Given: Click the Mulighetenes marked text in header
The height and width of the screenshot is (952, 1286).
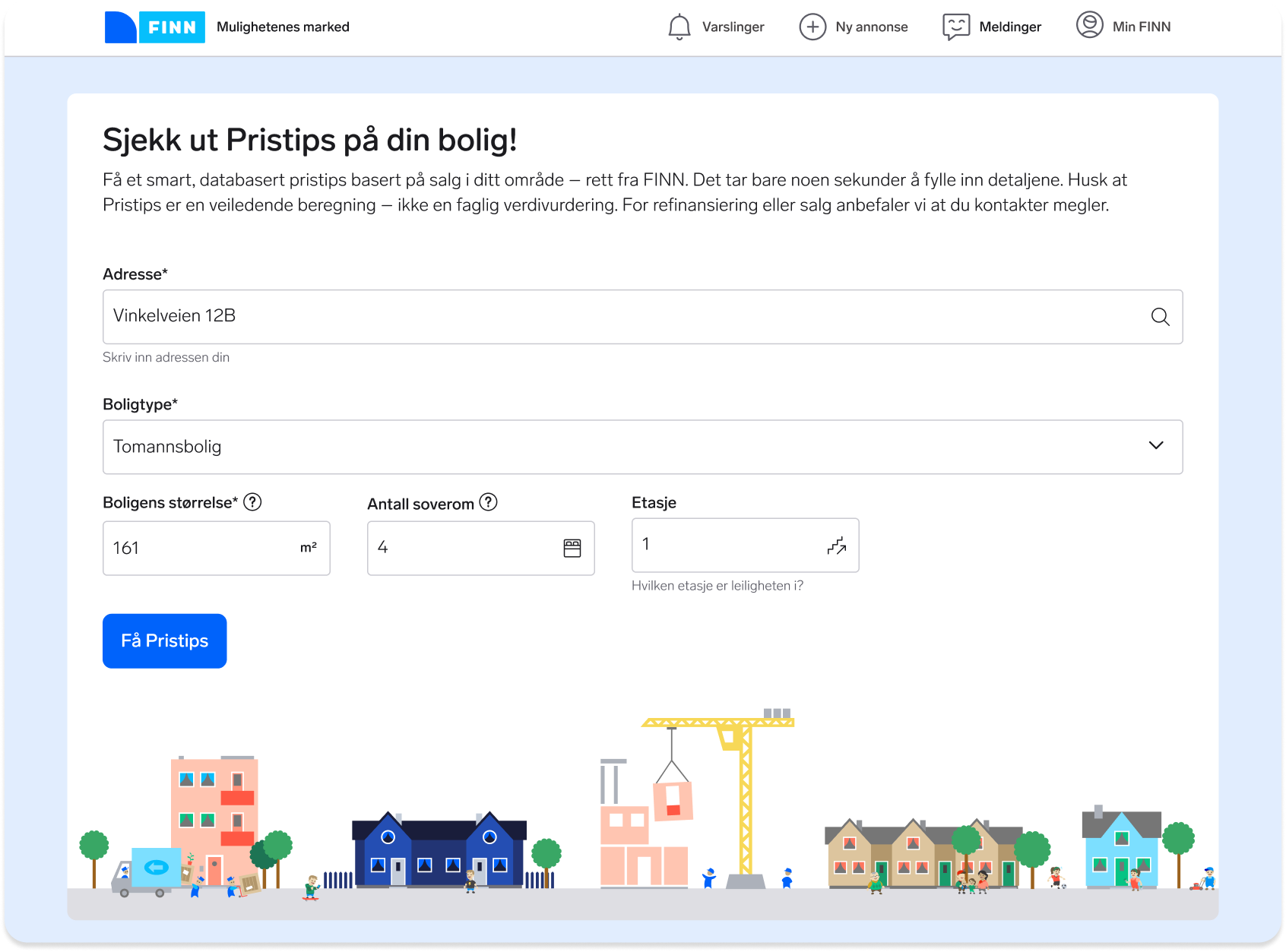Looking at the screenshot, I should tap(283, 27).
